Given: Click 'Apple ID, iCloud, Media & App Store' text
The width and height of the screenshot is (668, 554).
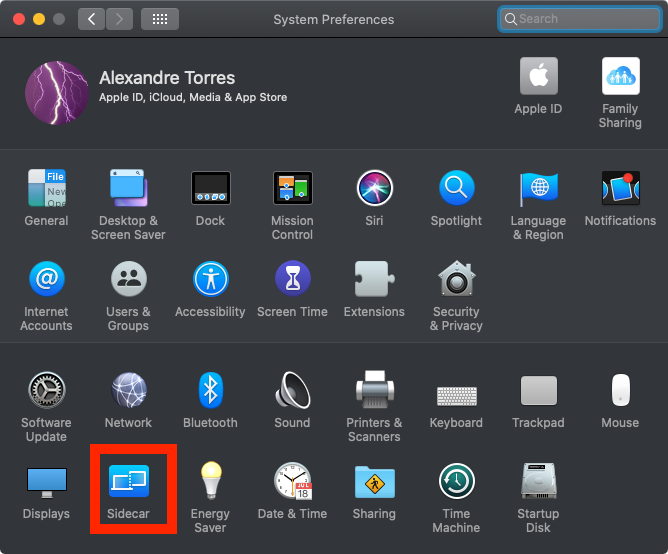Looking at the screenshot, I should 193,98.
